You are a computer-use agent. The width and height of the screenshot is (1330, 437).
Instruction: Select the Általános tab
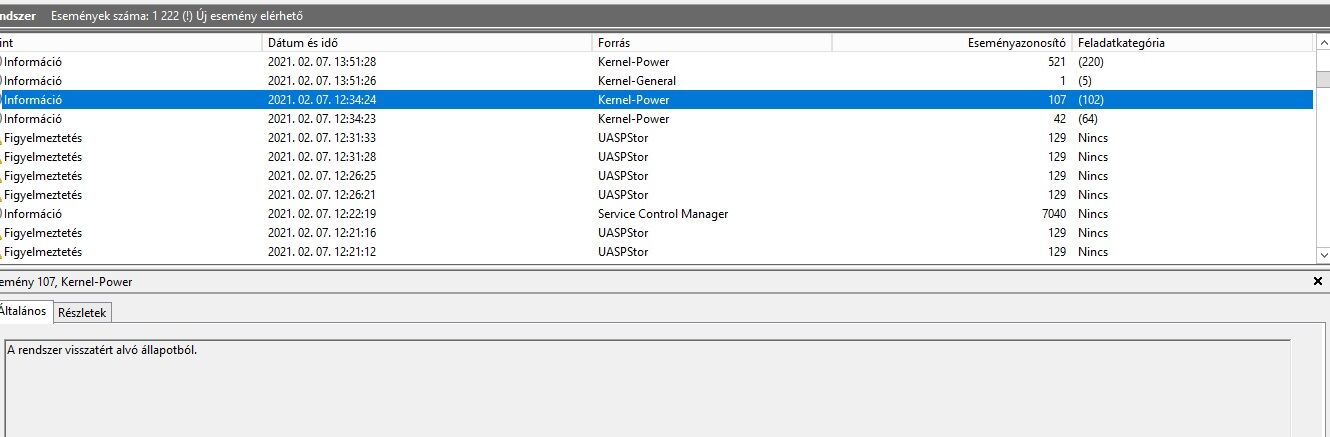23,311
